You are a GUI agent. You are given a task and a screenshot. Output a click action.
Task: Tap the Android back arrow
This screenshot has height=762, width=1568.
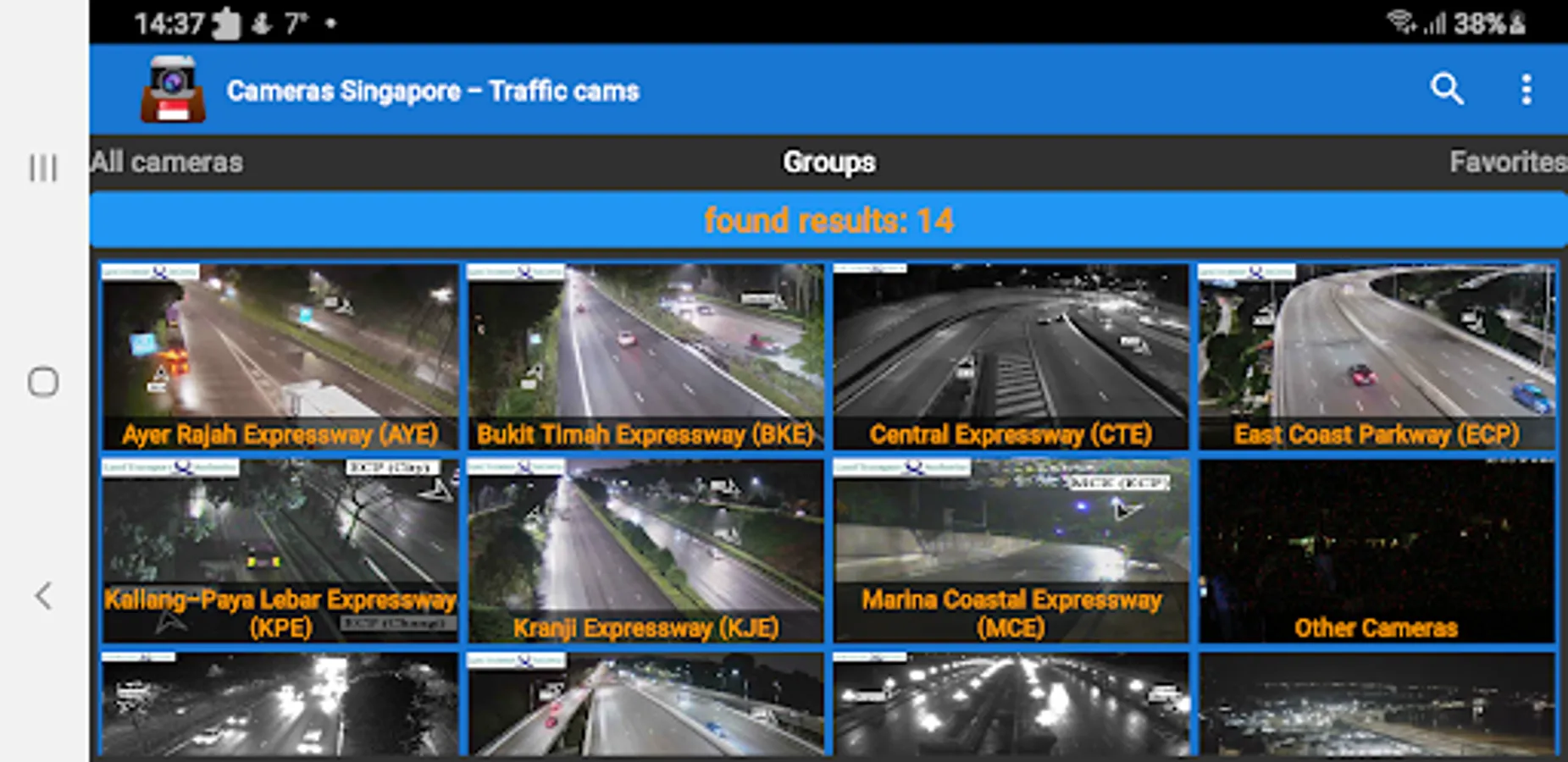[43, 596]
